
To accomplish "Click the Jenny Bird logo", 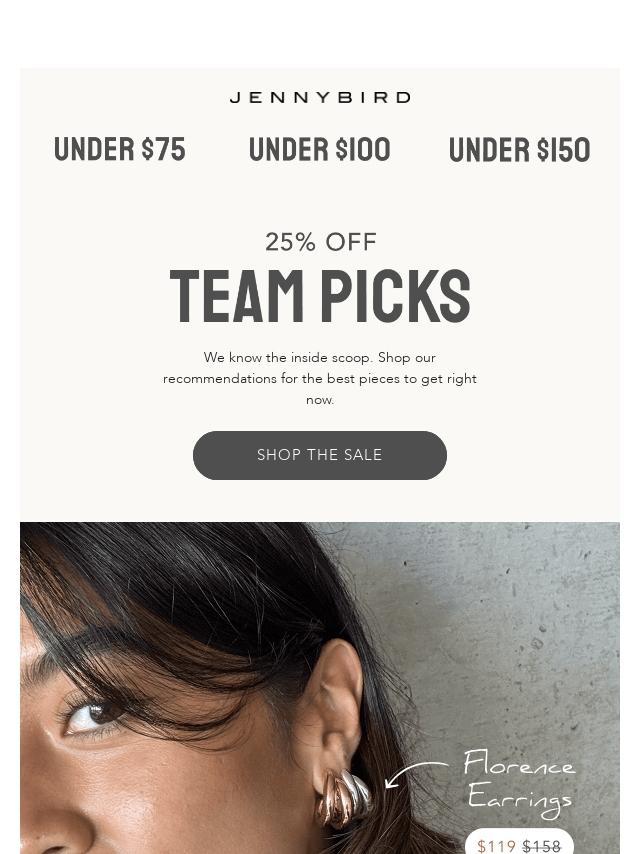I will [320, 97].
